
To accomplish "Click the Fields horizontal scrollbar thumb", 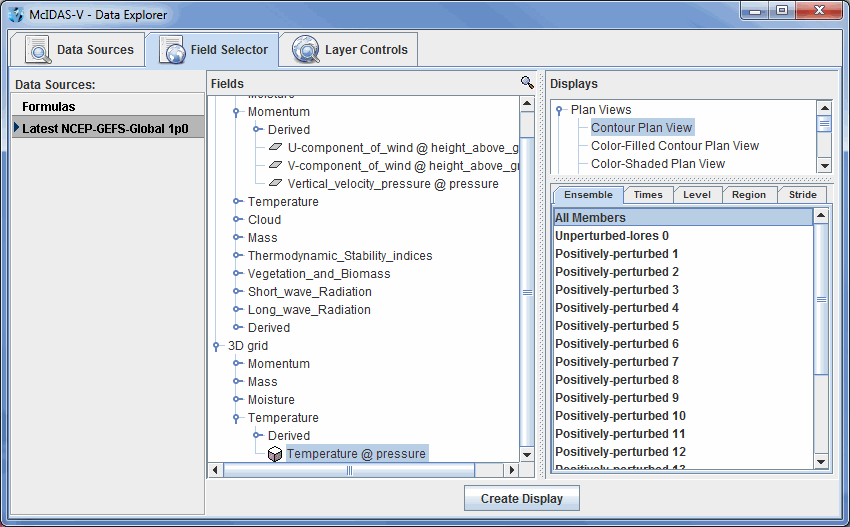I will point(349,470).
